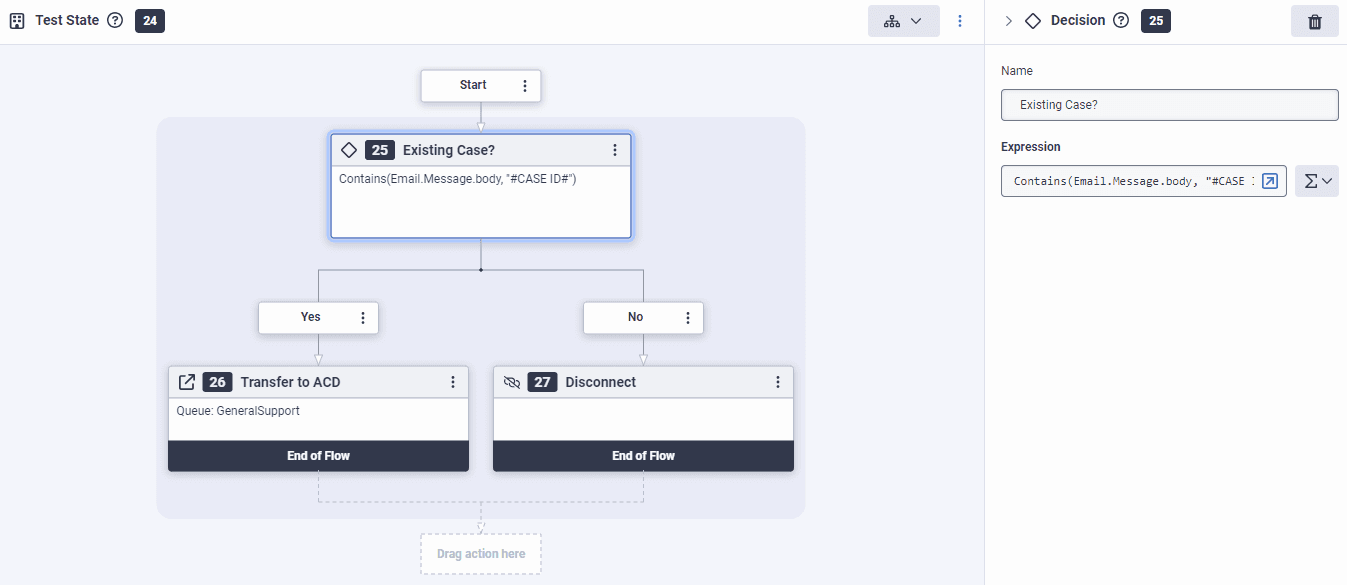Image resolution: width=1347 pixels, height=585 pixels.
Task: Click the diamond Decision icon in panel header
Action: pyautogui.click(x=1032, y=20)
